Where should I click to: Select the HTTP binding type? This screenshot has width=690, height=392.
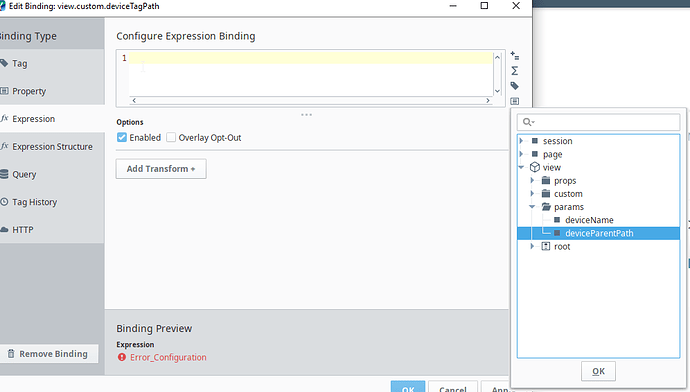[52, 230]
